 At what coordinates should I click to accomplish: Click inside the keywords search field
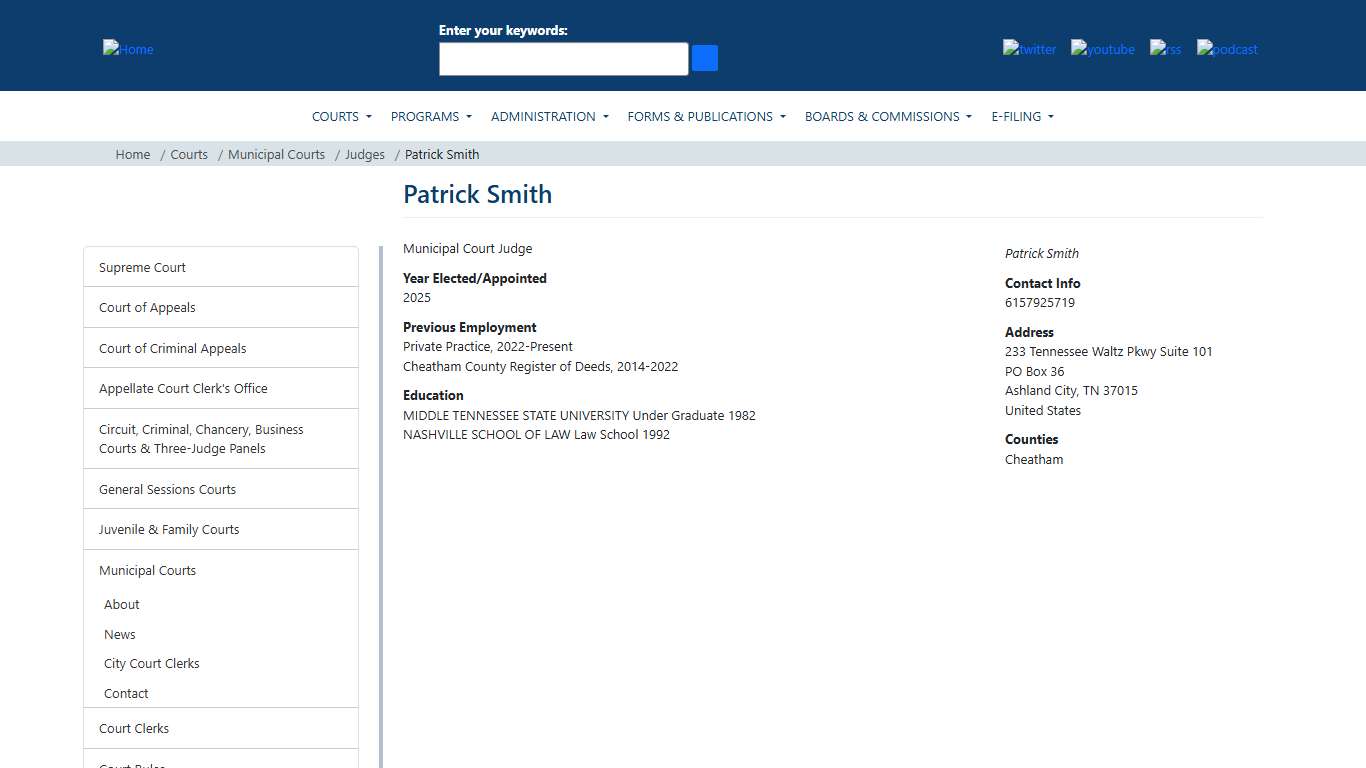point(563,58)
